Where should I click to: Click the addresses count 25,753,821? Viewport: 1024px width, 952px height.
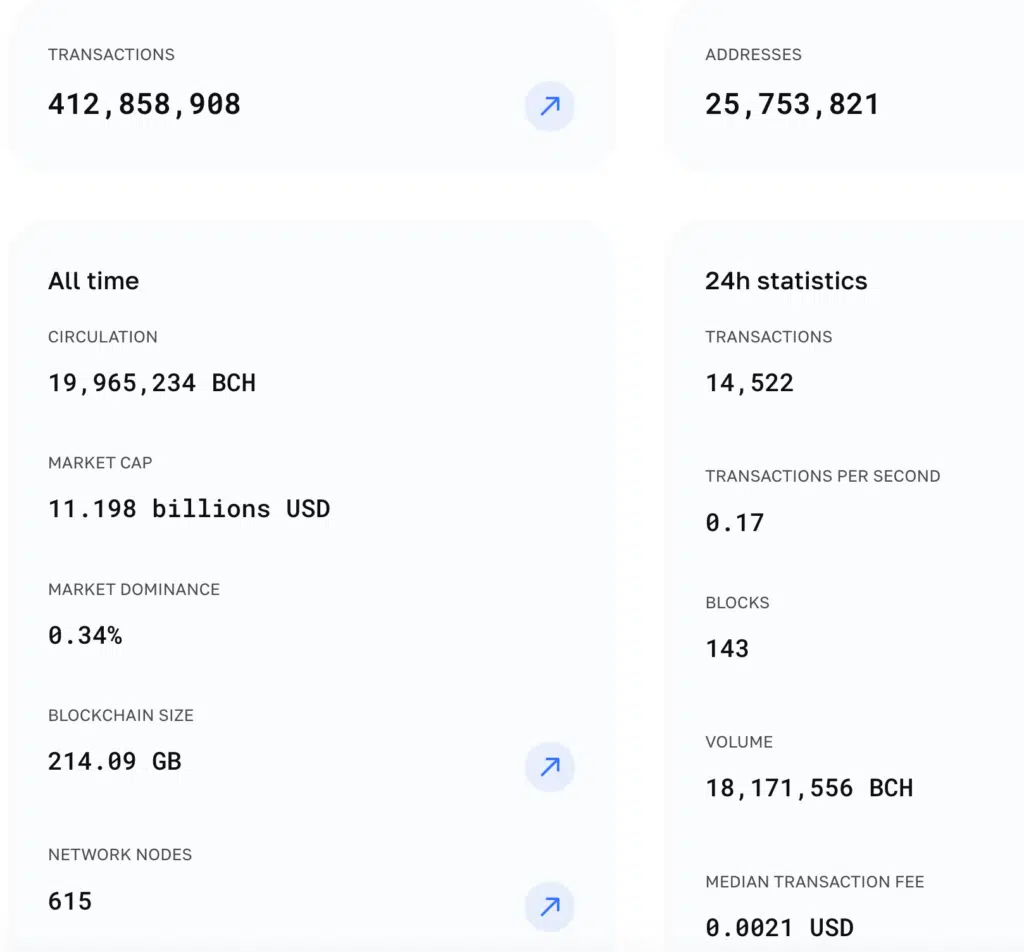tap(792, 105)
